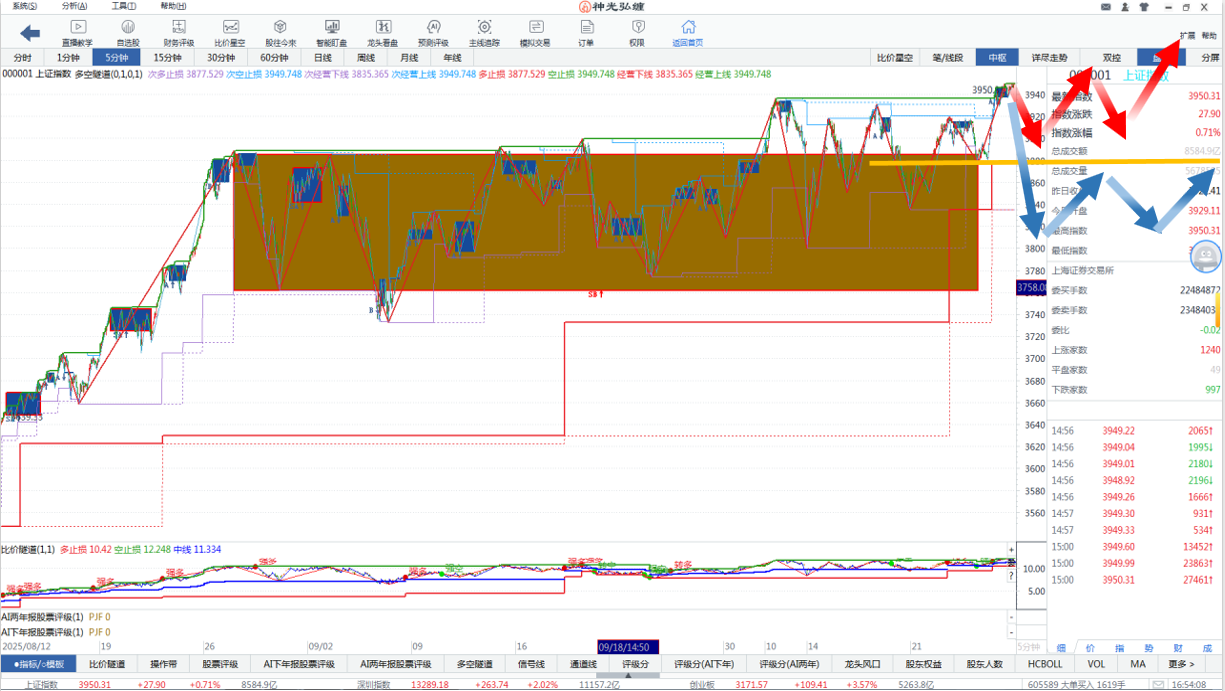
Task: Enable the 比价星空 view toggle
Action: [894, 58]
